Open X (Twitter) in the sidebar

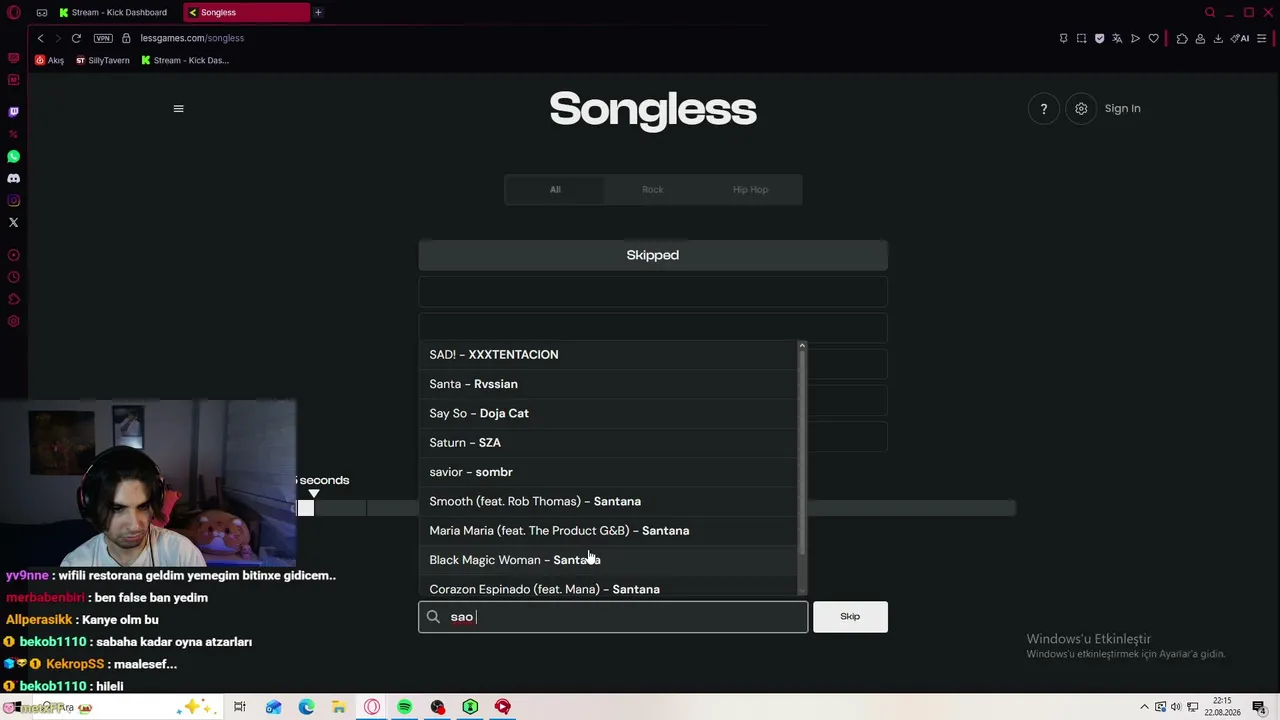click(14, 222)
